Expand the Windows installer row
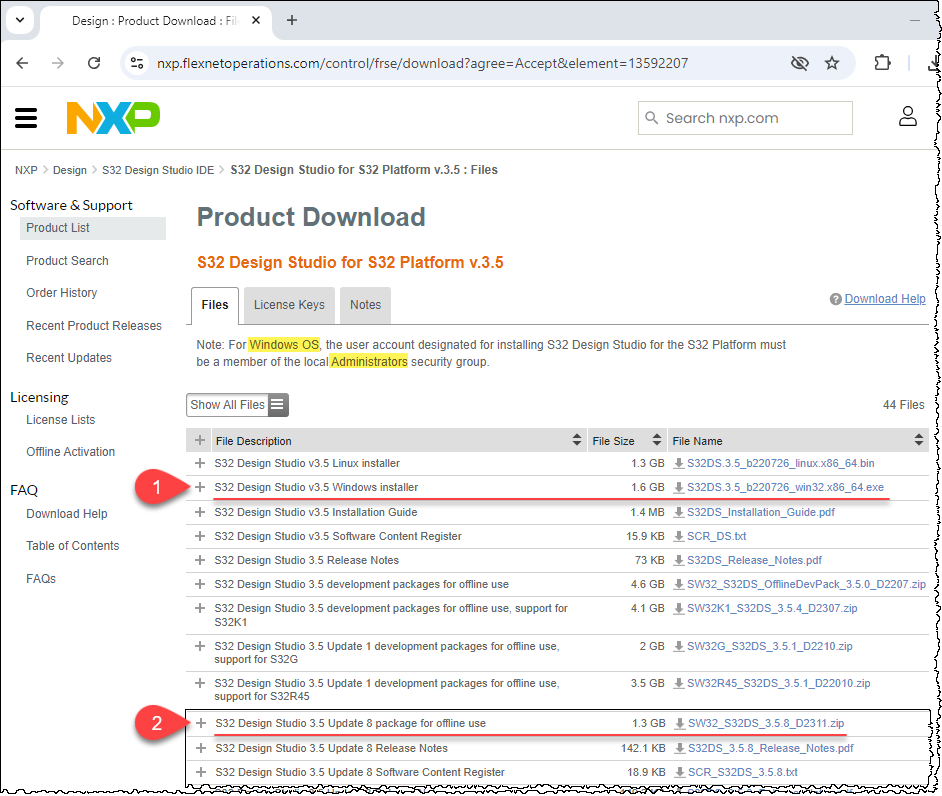The image size is (942, 796). (x=200, y=487)
